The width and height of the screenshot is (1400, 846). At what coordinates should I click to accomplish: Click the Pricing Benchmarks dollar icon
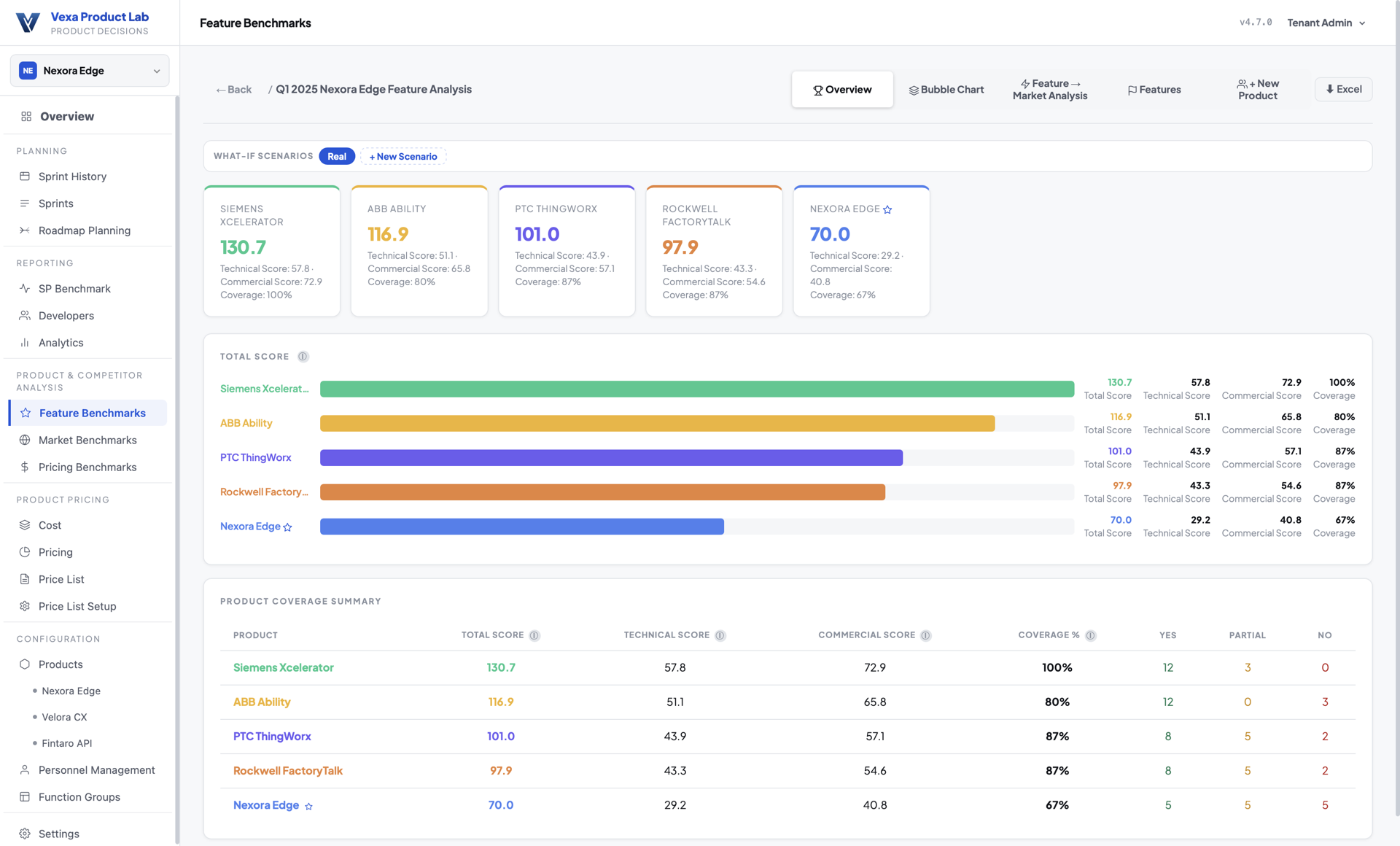coord(25,467)
